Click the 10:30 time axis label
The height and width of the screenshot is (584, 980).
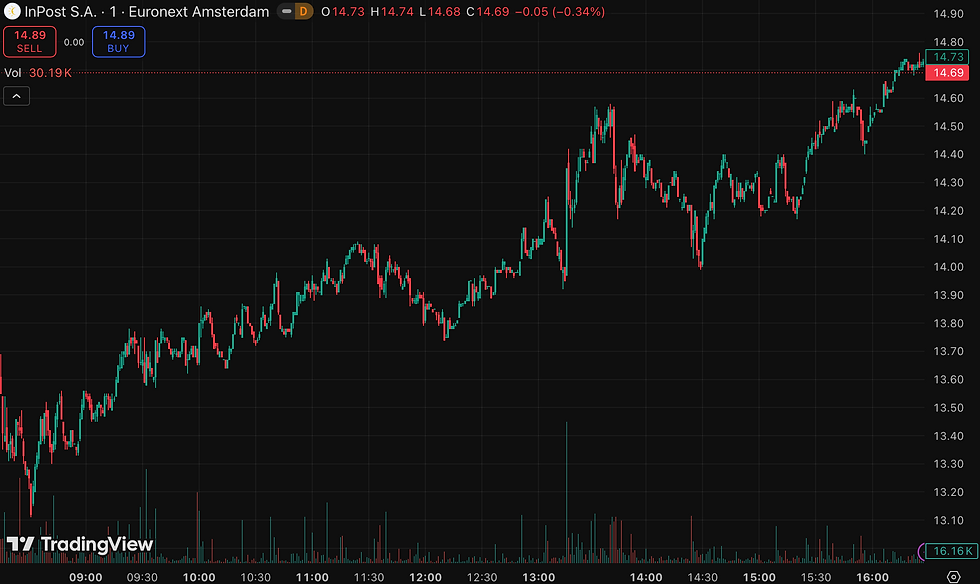256,577
